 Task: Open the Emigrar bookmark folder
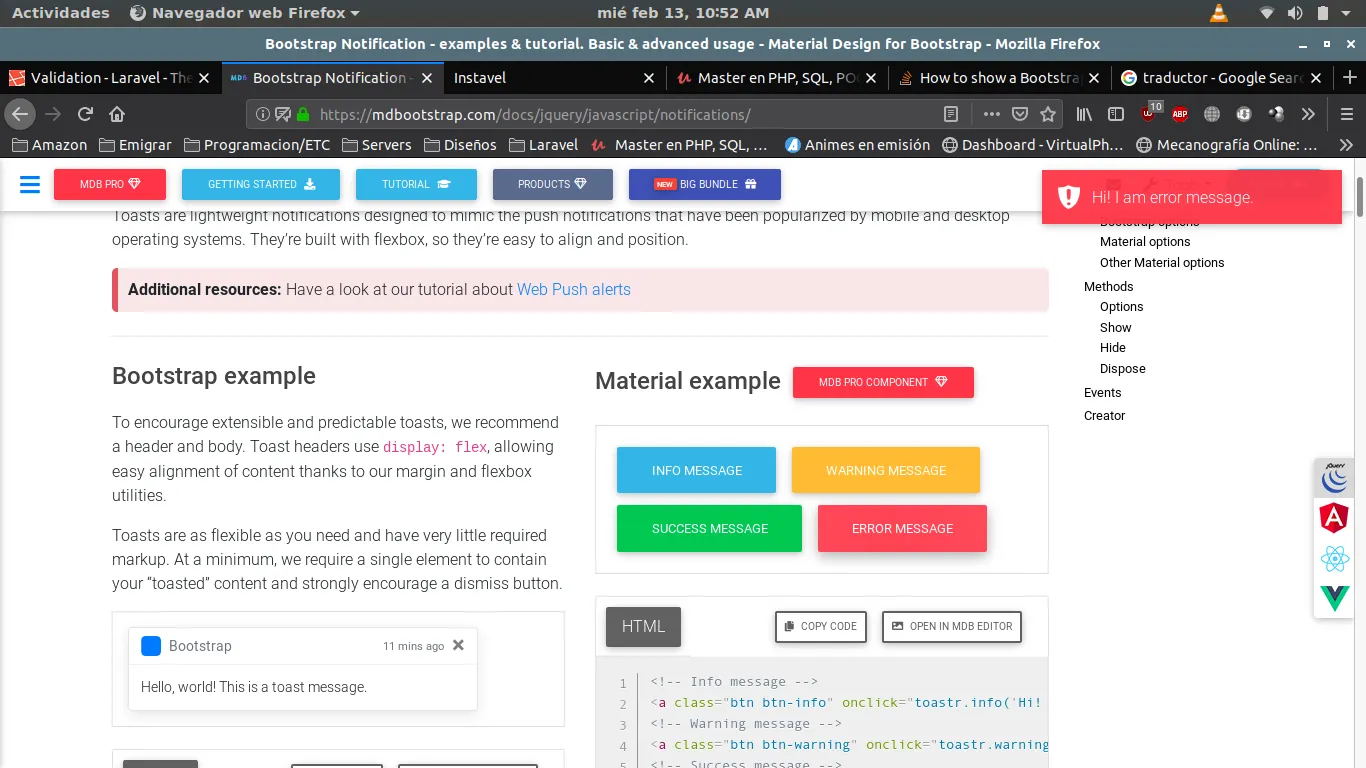click(135, 145)
